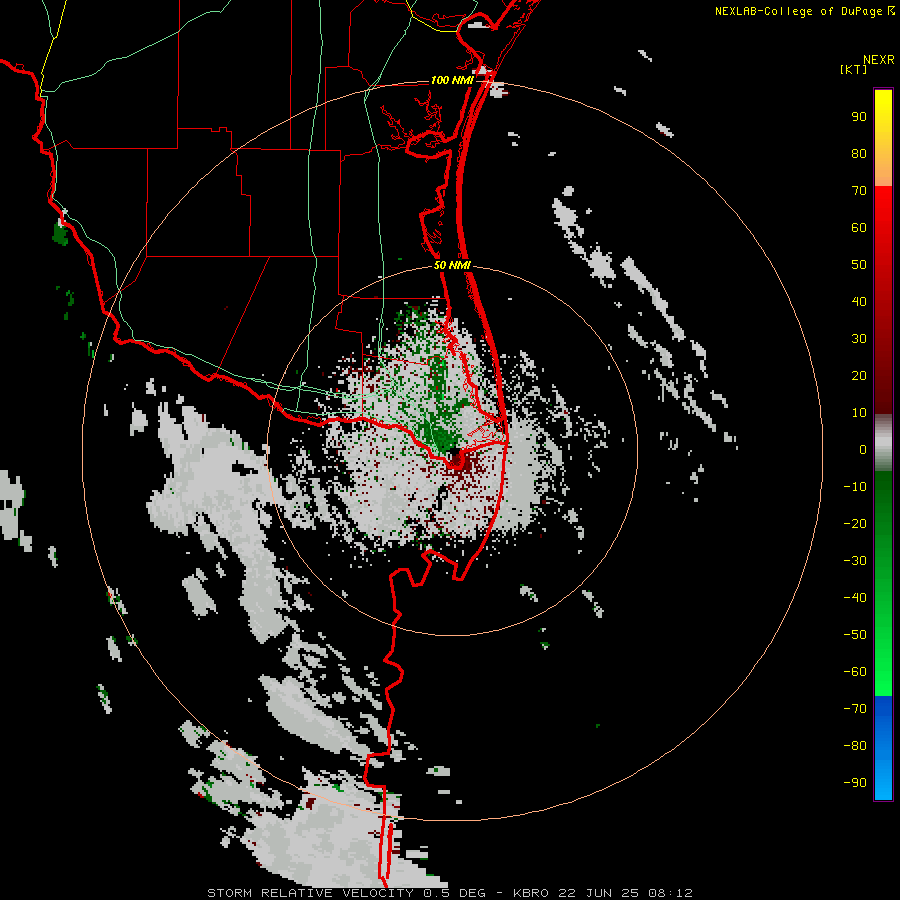Screen dimensions: 900x900
Task: Click the 30 value on the velocity scale
Action: tap(859, 339)
